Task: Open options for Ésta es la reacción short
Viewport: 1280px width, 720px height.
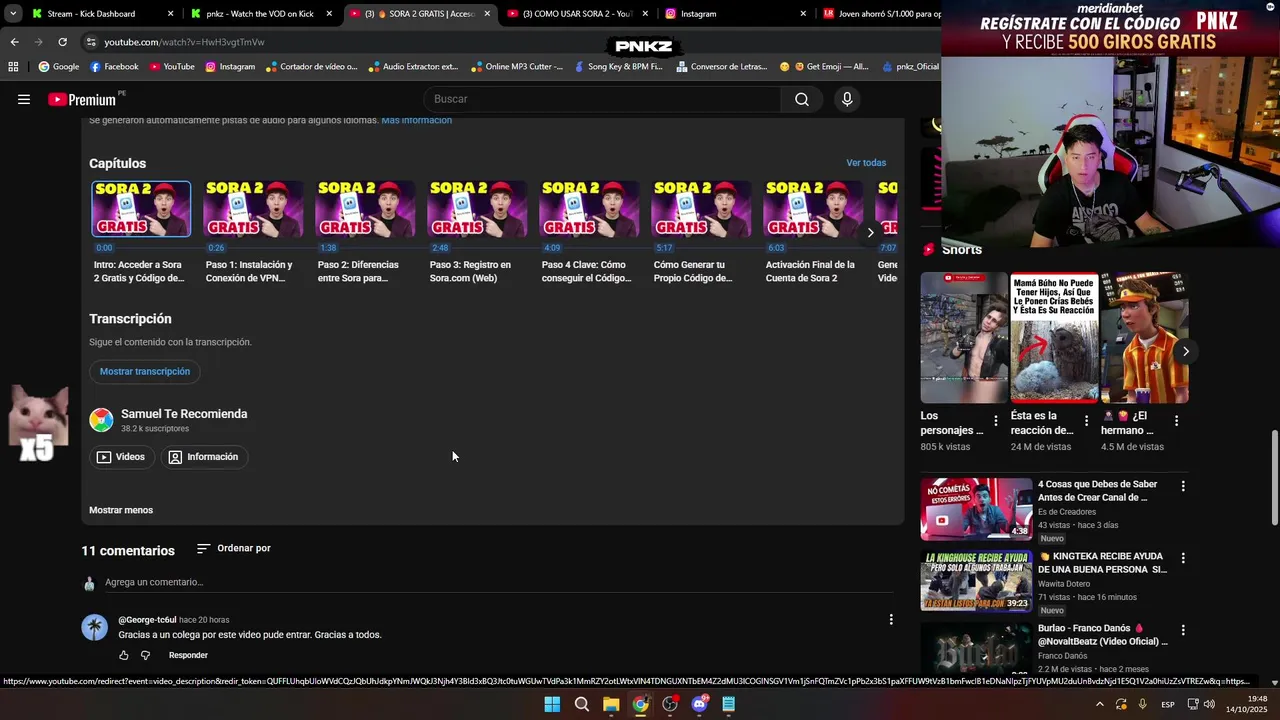Action: (x=1086, y=421)
